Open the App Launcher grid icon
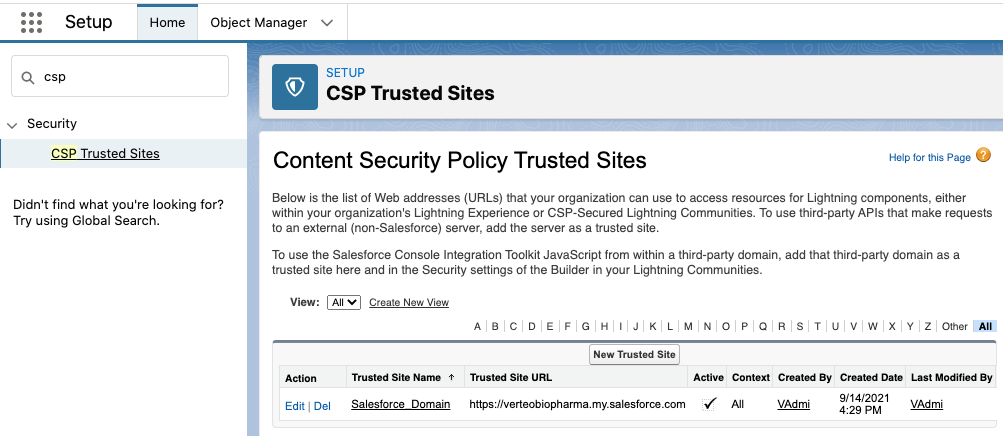The height and width of the screenshot is (436, 1003). click(31, 22)
